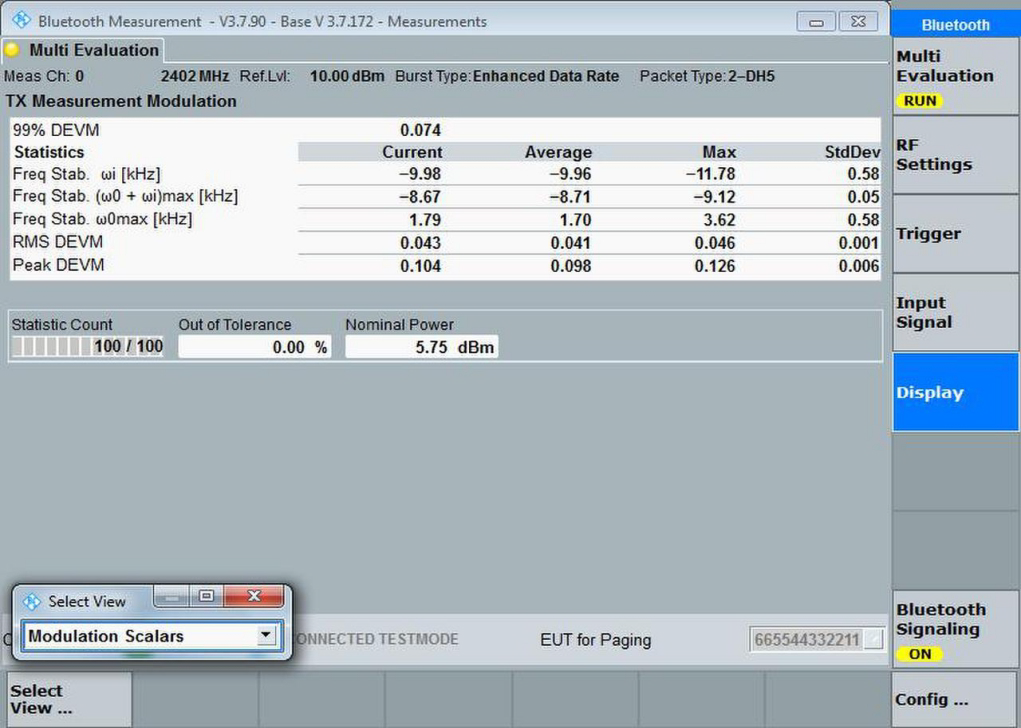Open the Config ... softkey
The width and height of the screenshot is (1021, 728).
tap(955, 699)
